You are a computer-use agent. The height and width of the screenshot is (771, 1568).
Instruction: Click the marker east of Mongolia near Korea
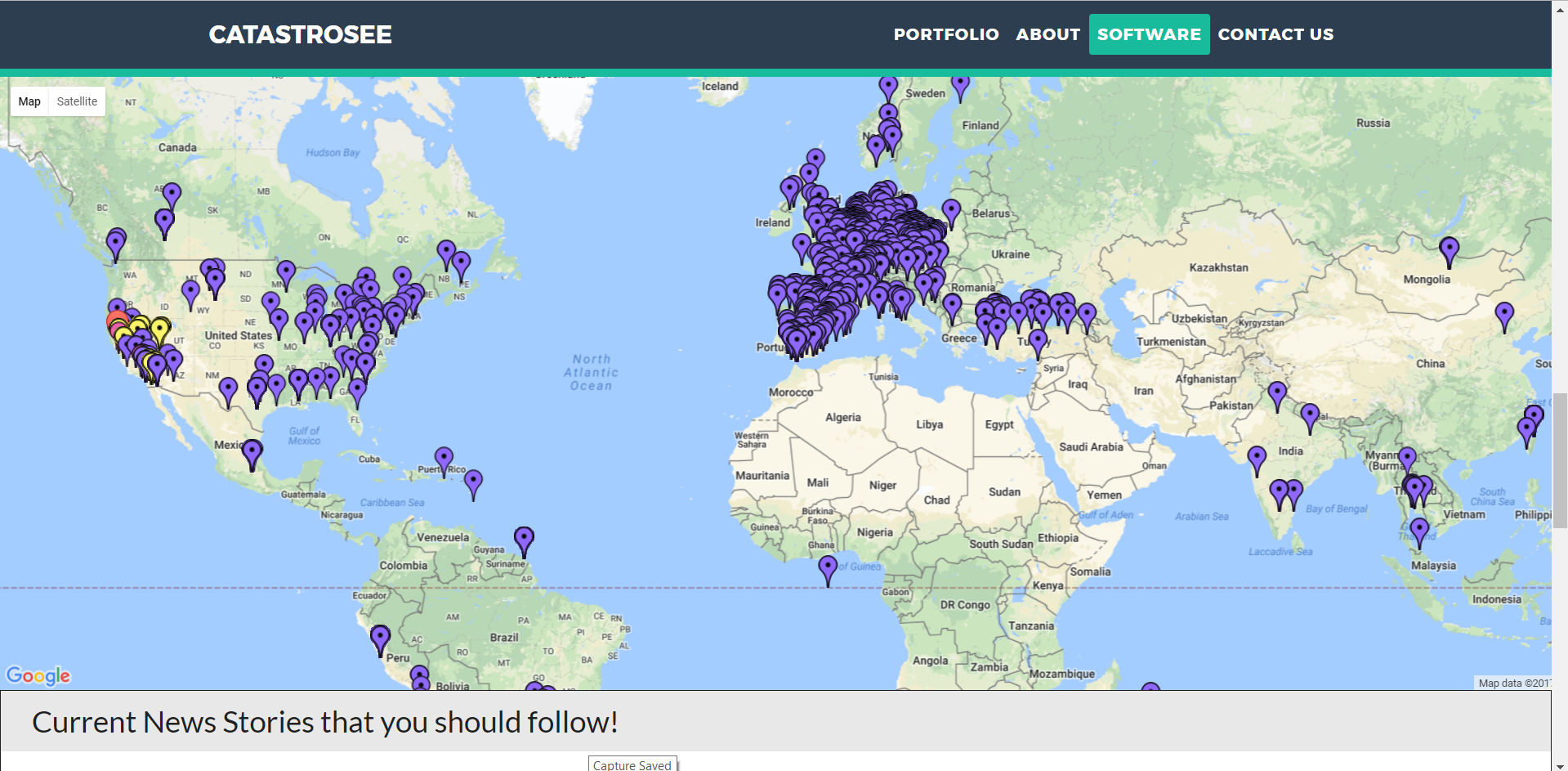click(x=1504, y=317)
